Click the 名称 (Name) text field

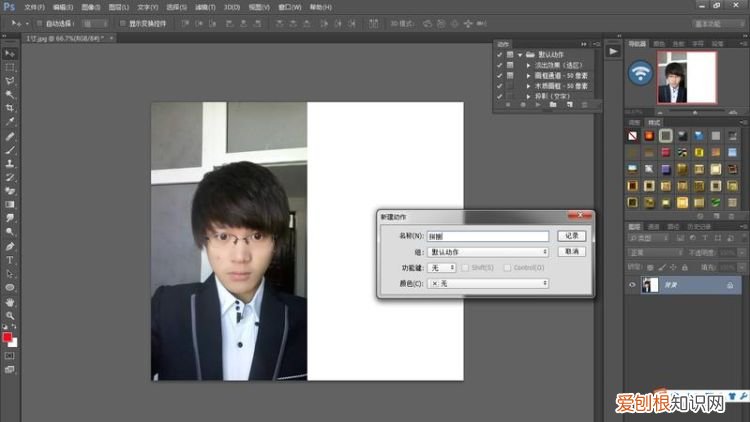click(488, 237)
